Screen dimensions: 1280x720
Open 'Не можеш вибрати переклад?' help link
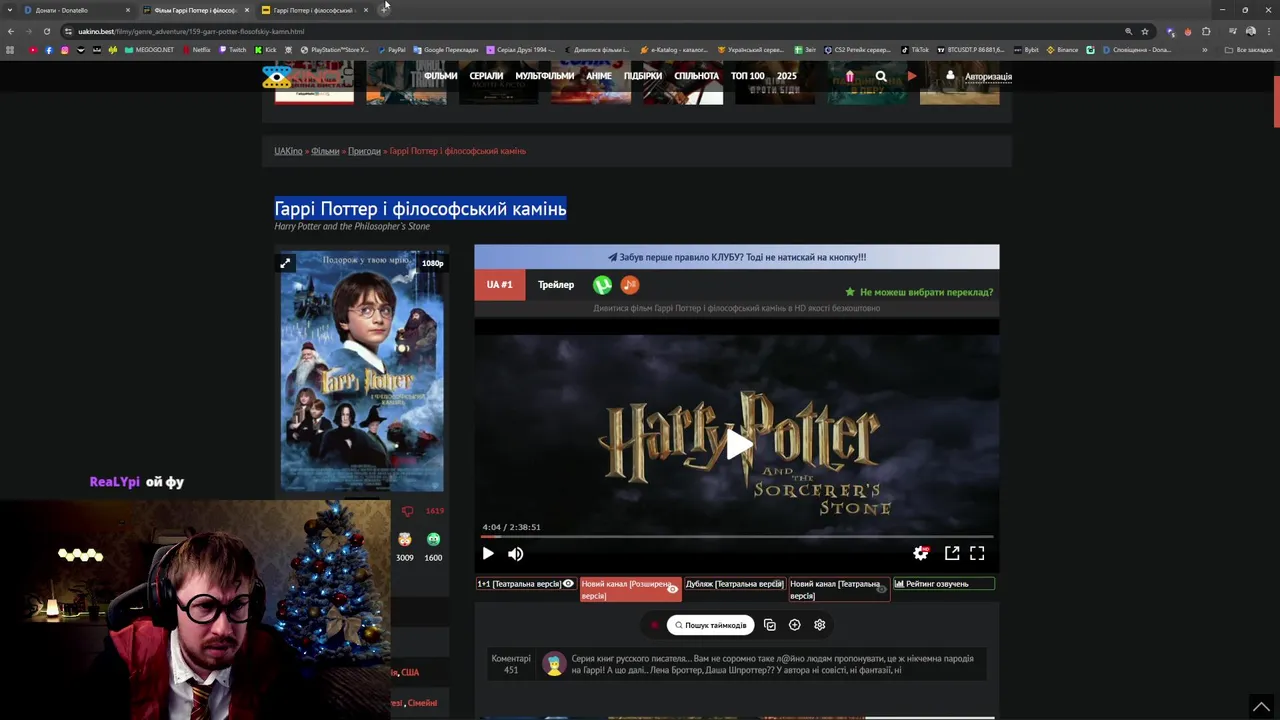919,292
